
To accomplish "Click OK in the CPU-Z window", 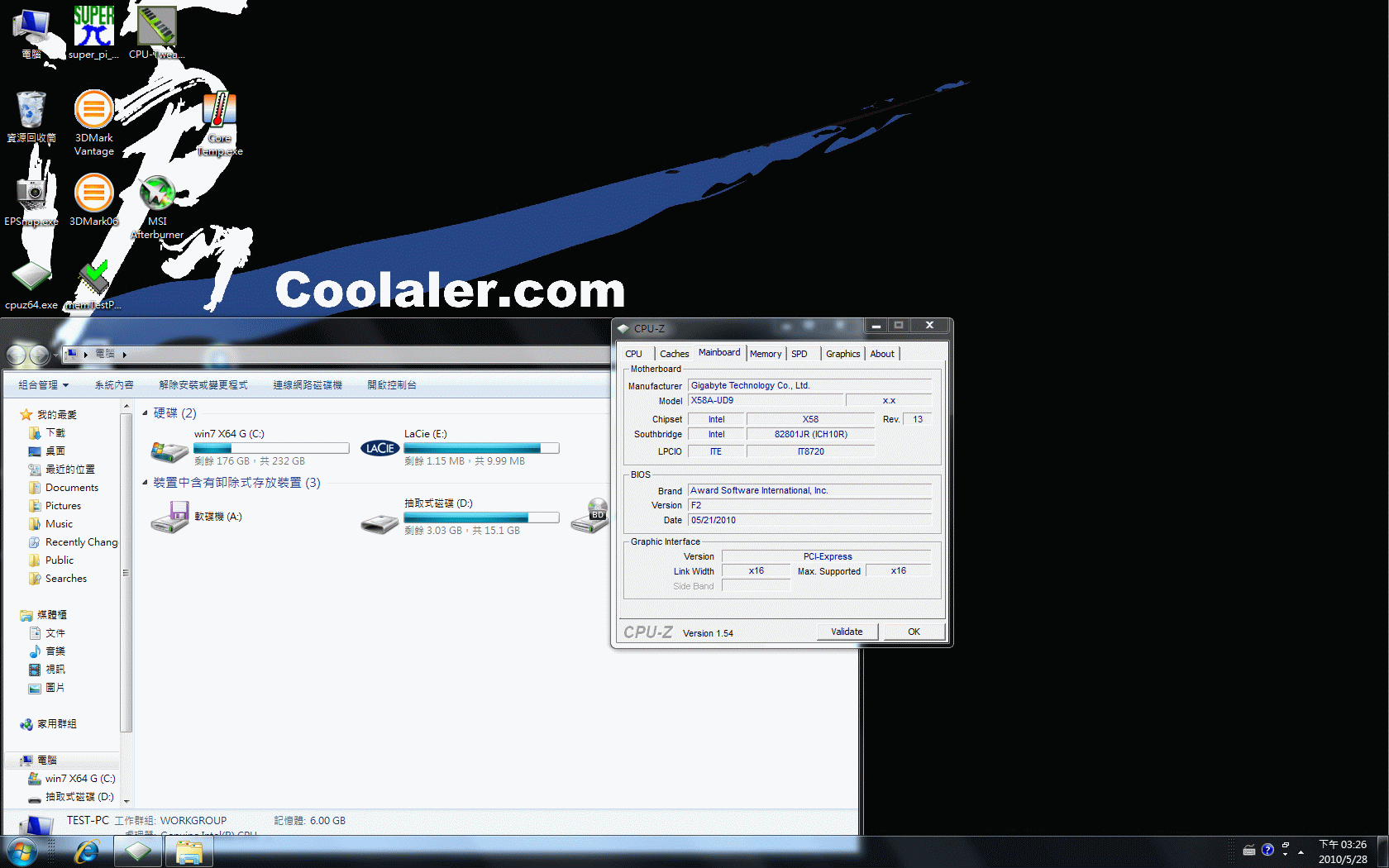I will pyautogui.click(x=914, y=632).
